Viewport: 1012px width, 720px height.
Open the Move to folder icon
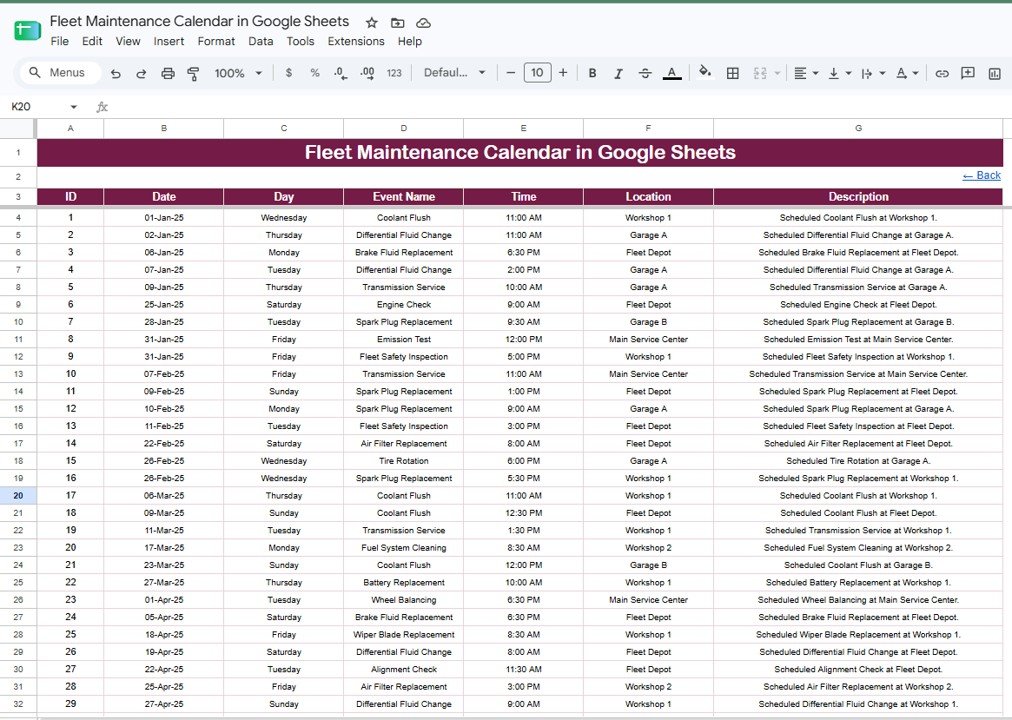click(398, 23)
